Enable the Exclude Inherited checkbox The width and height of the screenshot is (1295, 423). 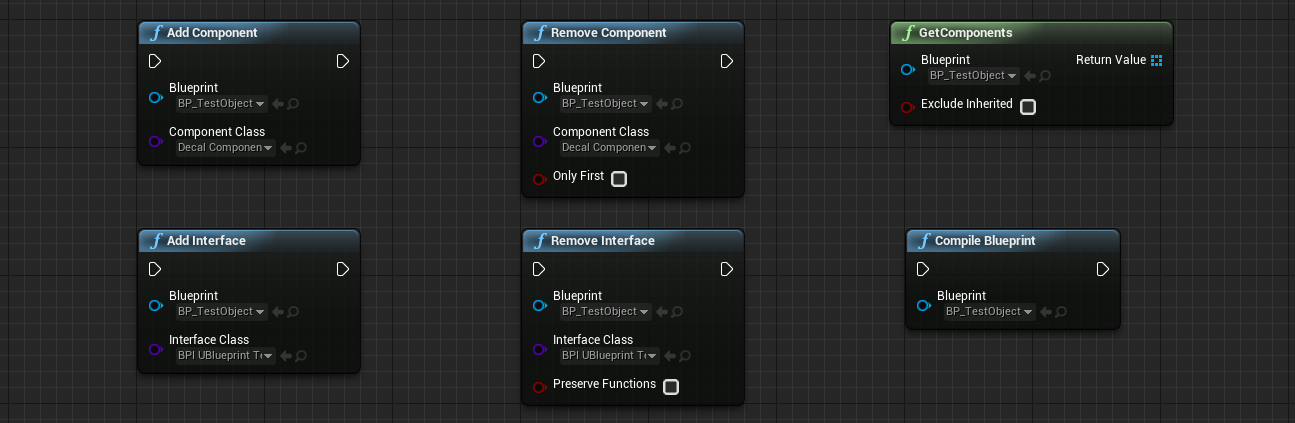tap(1027, 107)
